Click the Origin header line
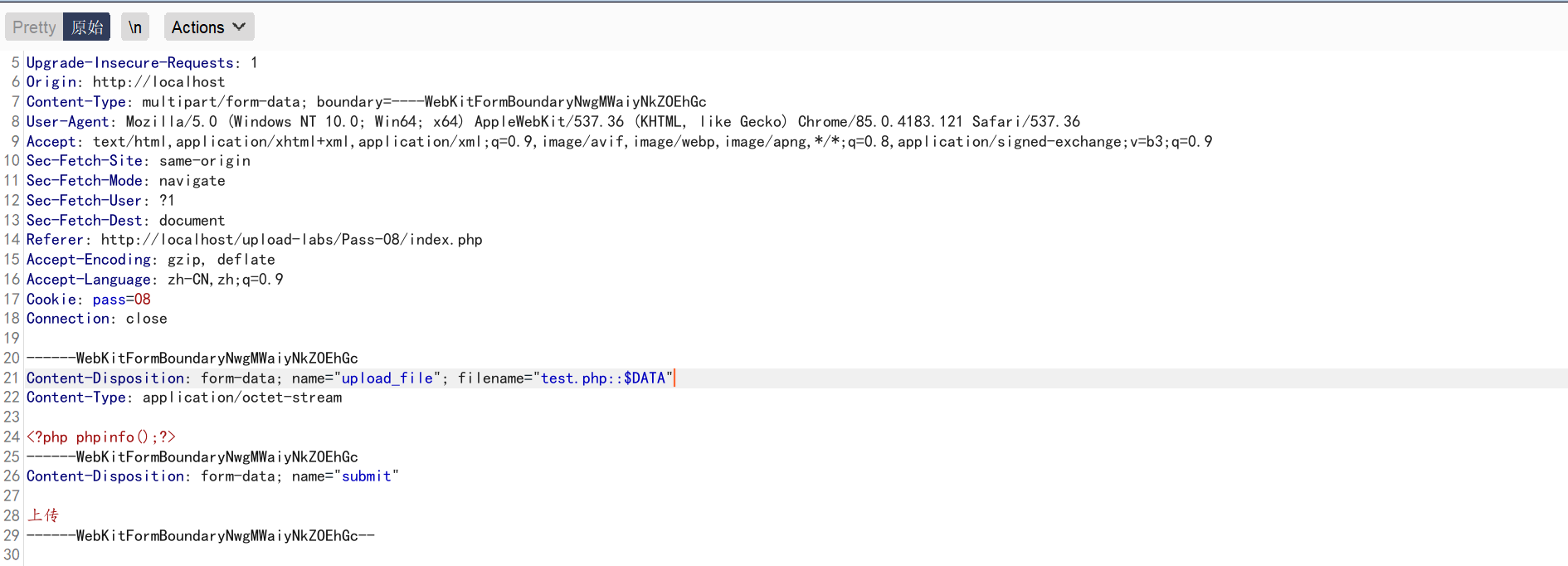The width and height of the screenshot is (1568, 566). click(125, 82)
